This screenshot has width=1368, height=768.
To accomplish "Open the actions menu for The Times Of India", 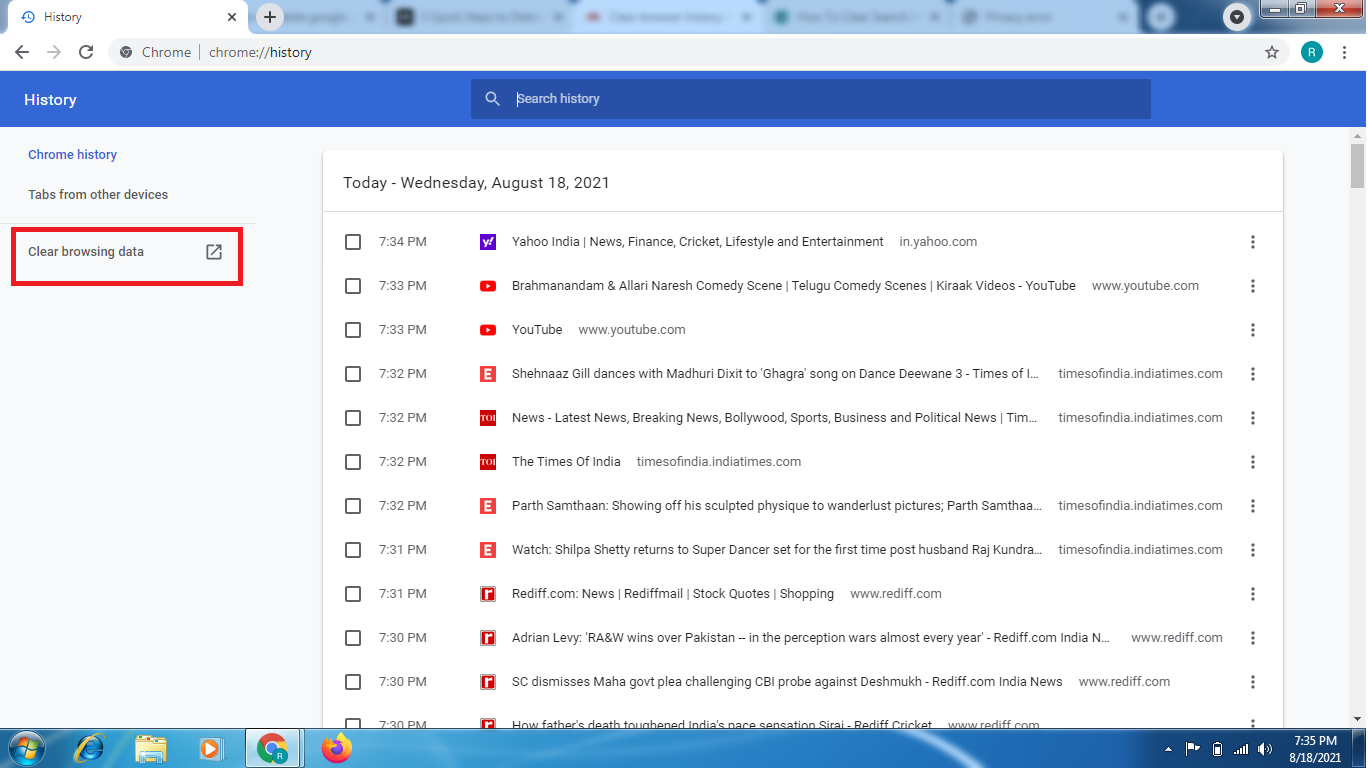I will coord(1253,462).
